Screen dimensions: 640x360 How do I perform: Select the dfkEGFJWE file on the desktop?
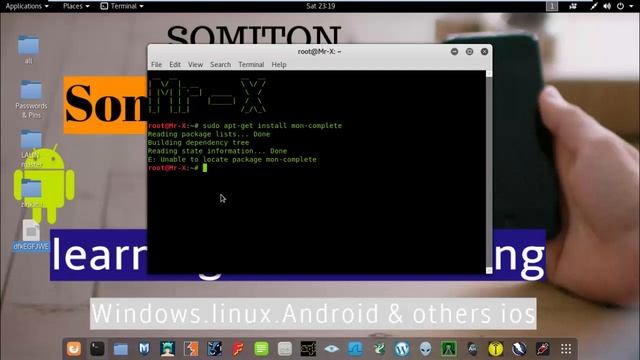31,236
